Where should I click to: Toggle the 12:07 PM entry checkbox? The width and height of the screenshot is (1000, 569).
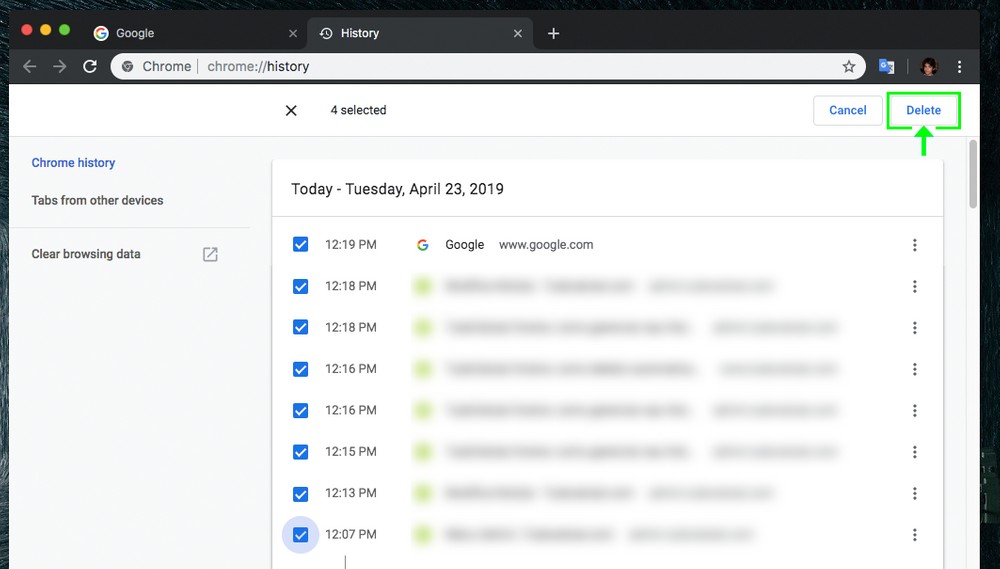coord(300,535)
